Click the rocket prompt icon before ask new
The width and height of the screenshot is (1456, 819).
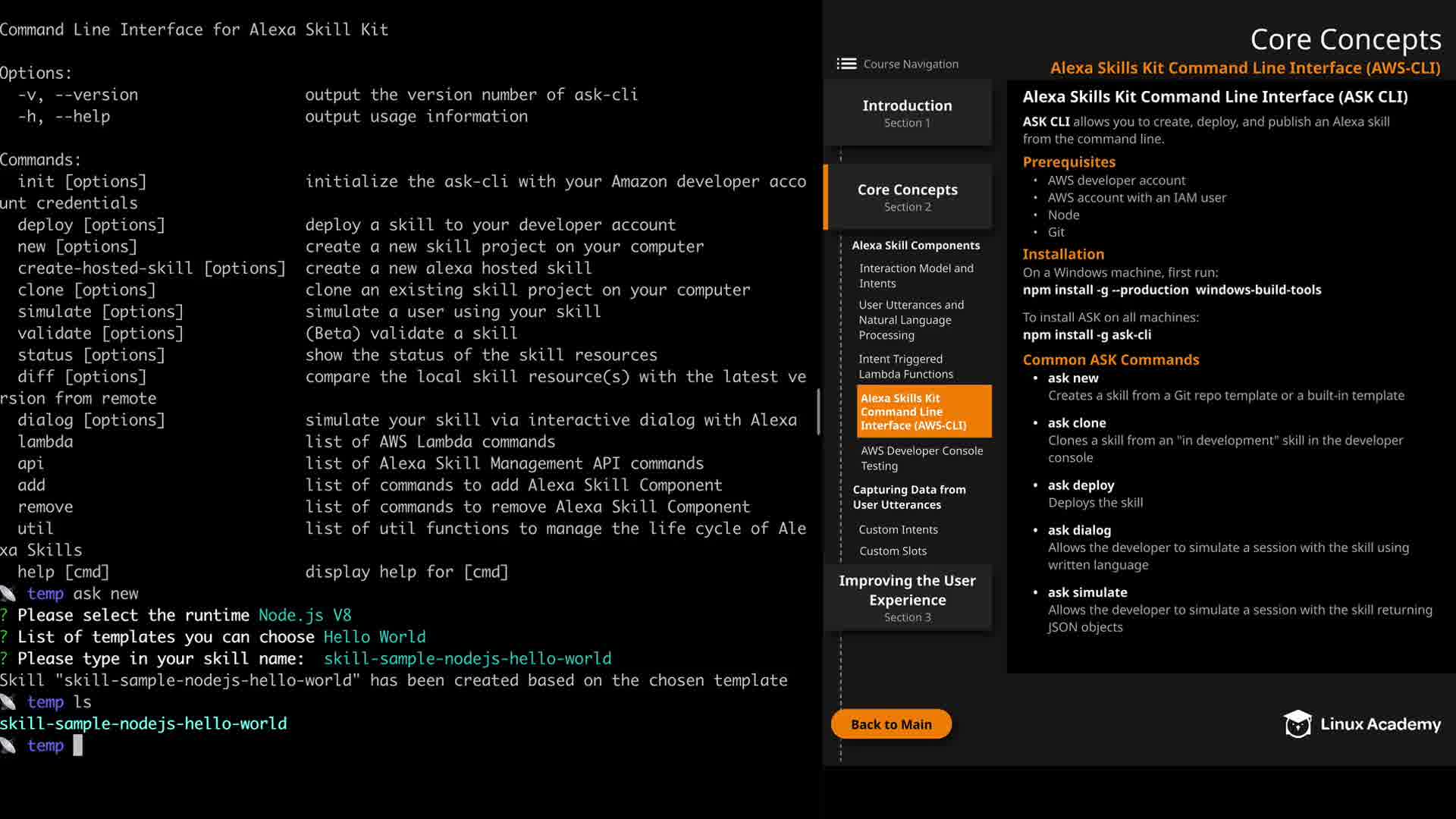coord(8,594)
